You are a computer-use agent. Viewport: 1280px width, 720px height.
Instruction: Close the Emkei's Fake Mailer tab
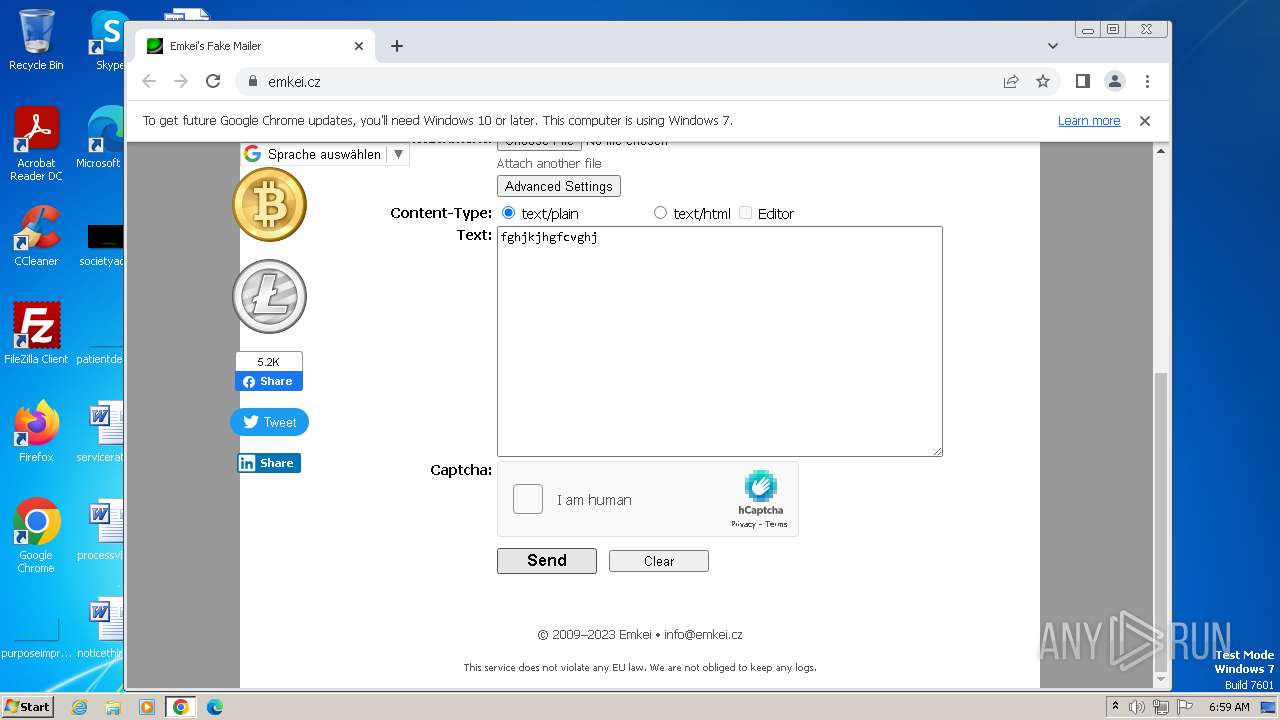click(x=359, y=46)
